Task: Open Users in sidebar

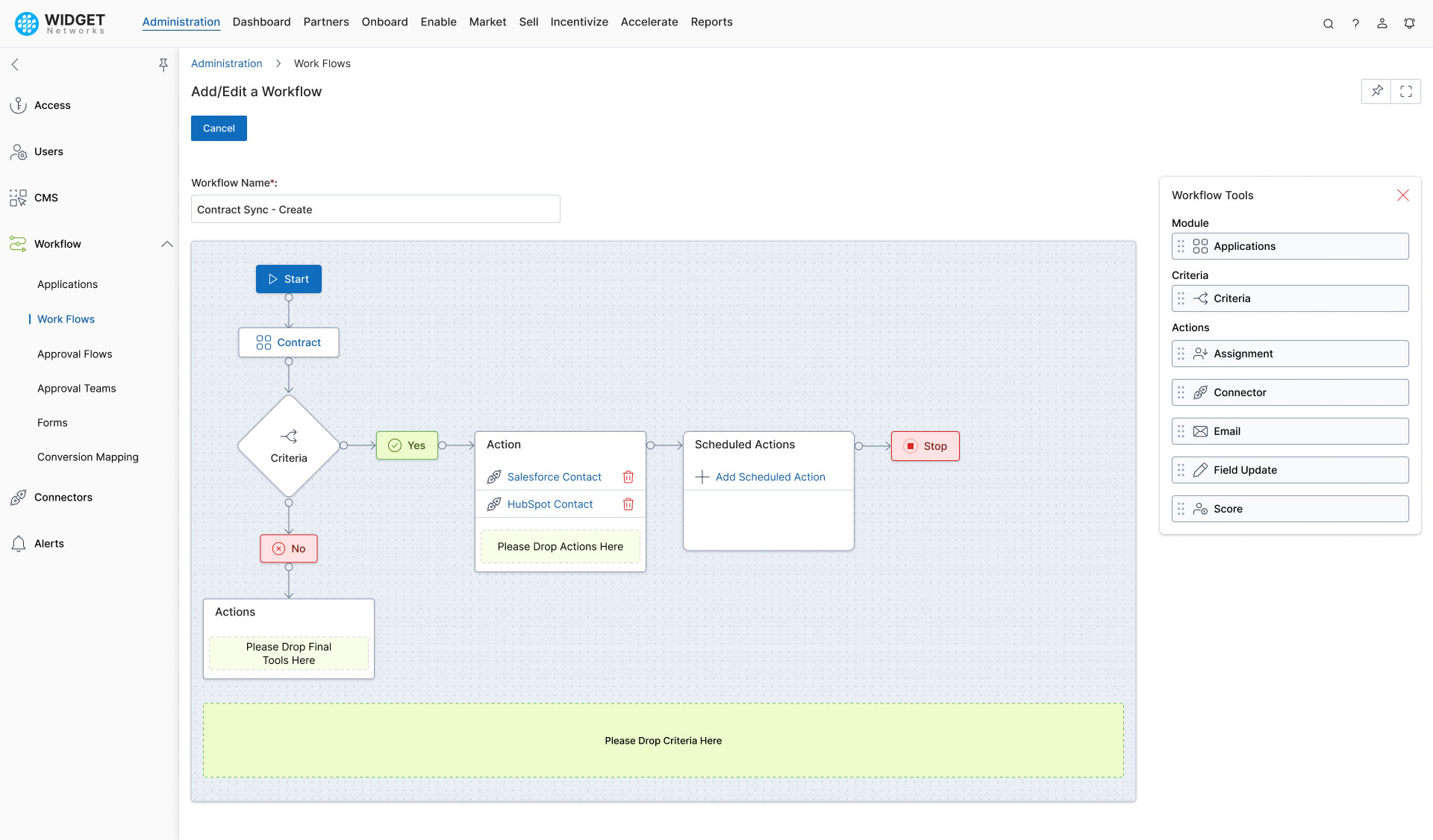Action: tap(49, 151)
